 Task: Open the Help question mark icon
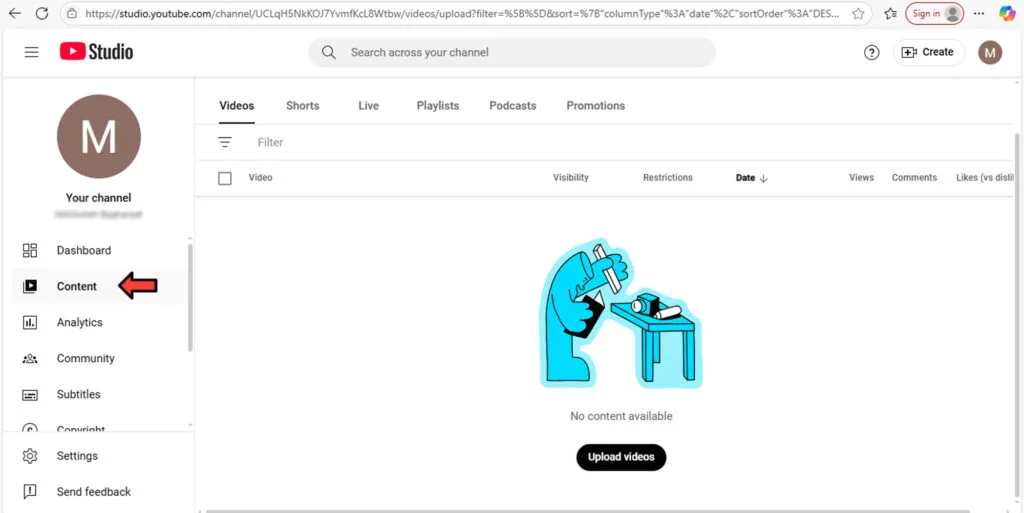tap(871, 53)
